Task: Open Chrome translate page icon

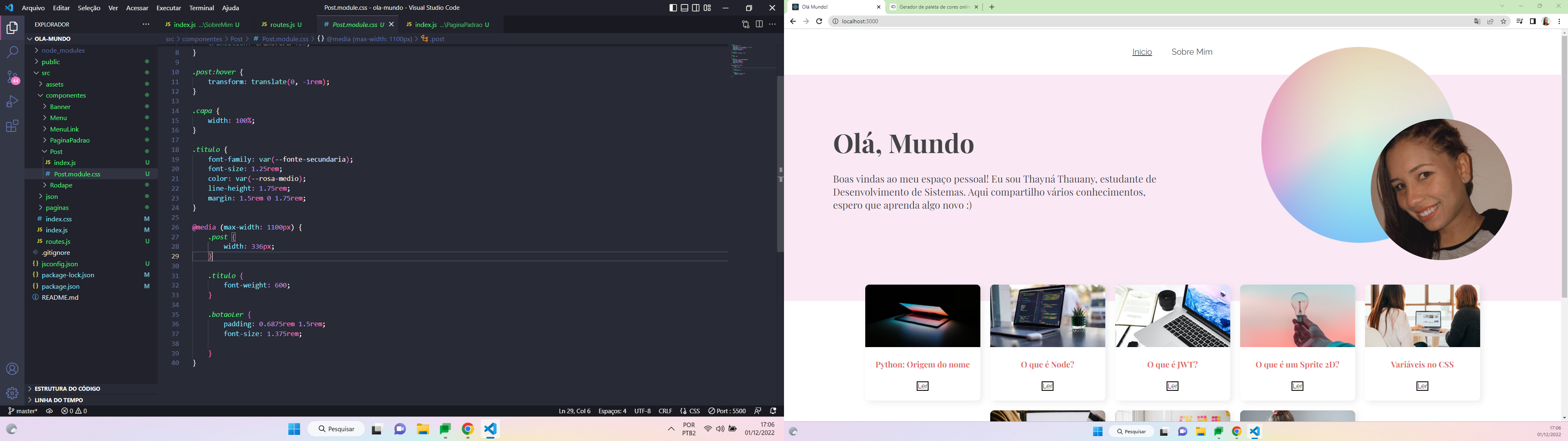Action: [1477, 21]
